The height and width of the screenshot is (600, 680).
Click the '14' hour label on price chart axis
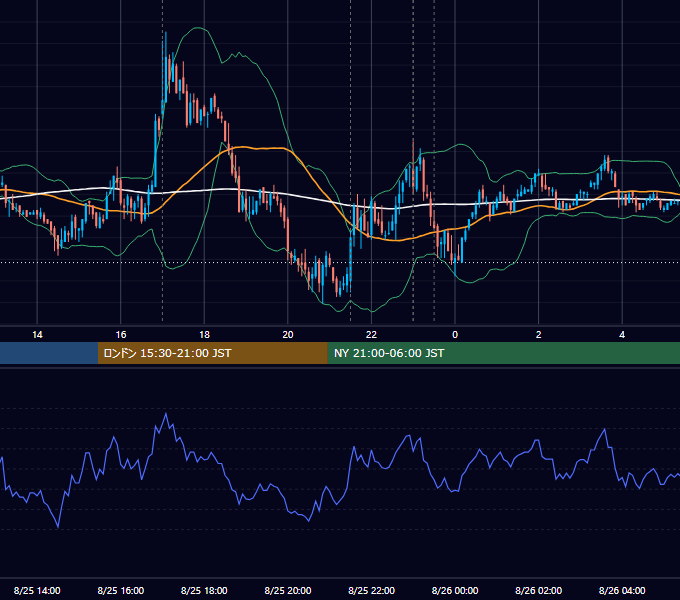(37, 335)
